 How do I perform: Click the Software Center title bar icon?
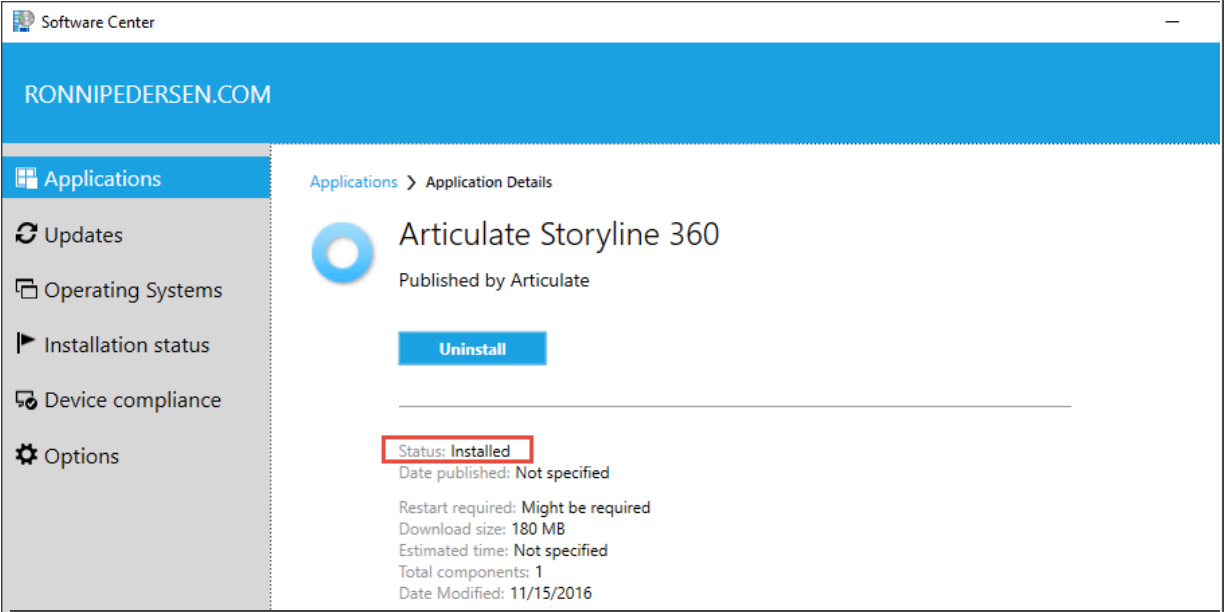[23, 21]
